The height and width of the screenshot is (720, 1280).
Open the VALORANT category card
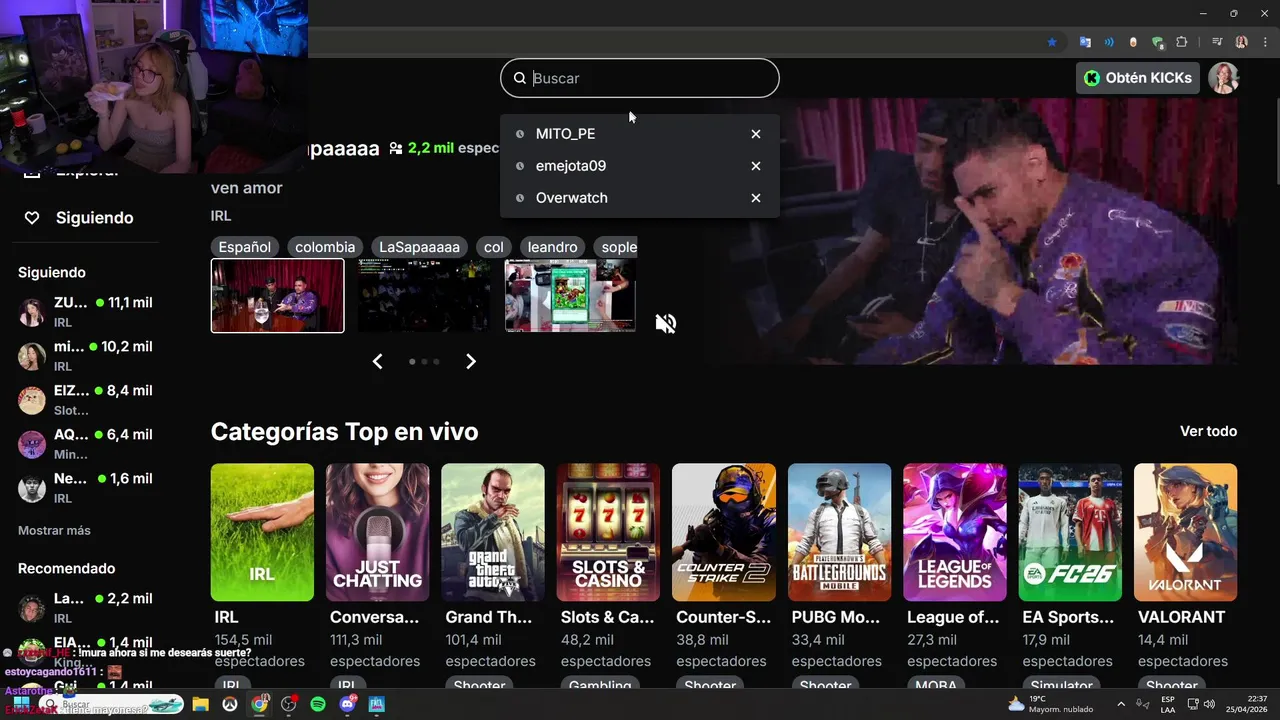[x=1186, y=532]
